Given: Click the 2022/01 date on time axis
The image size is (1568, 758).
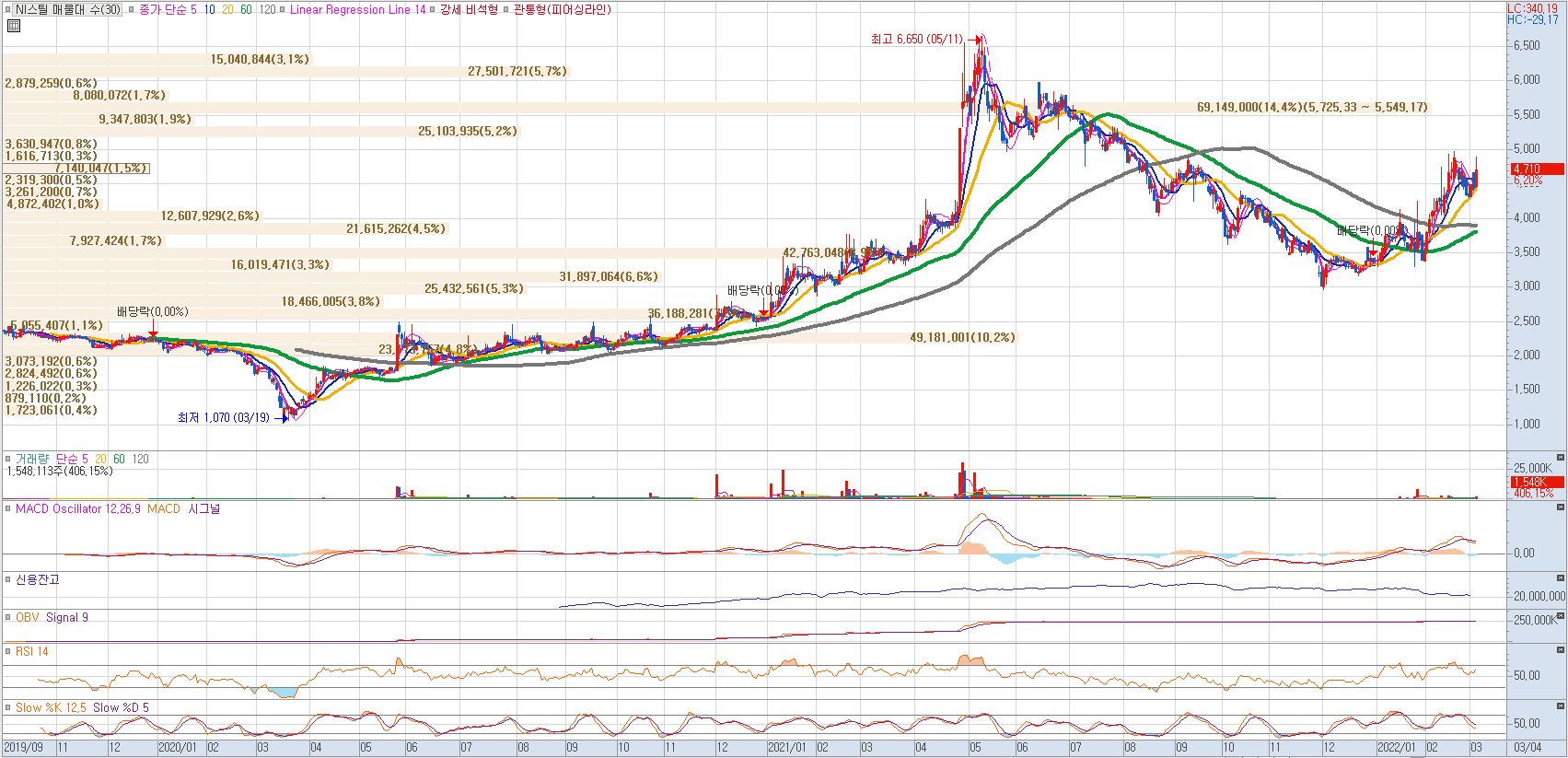Looking at the screenshot, I should (x=1397, y=747).
